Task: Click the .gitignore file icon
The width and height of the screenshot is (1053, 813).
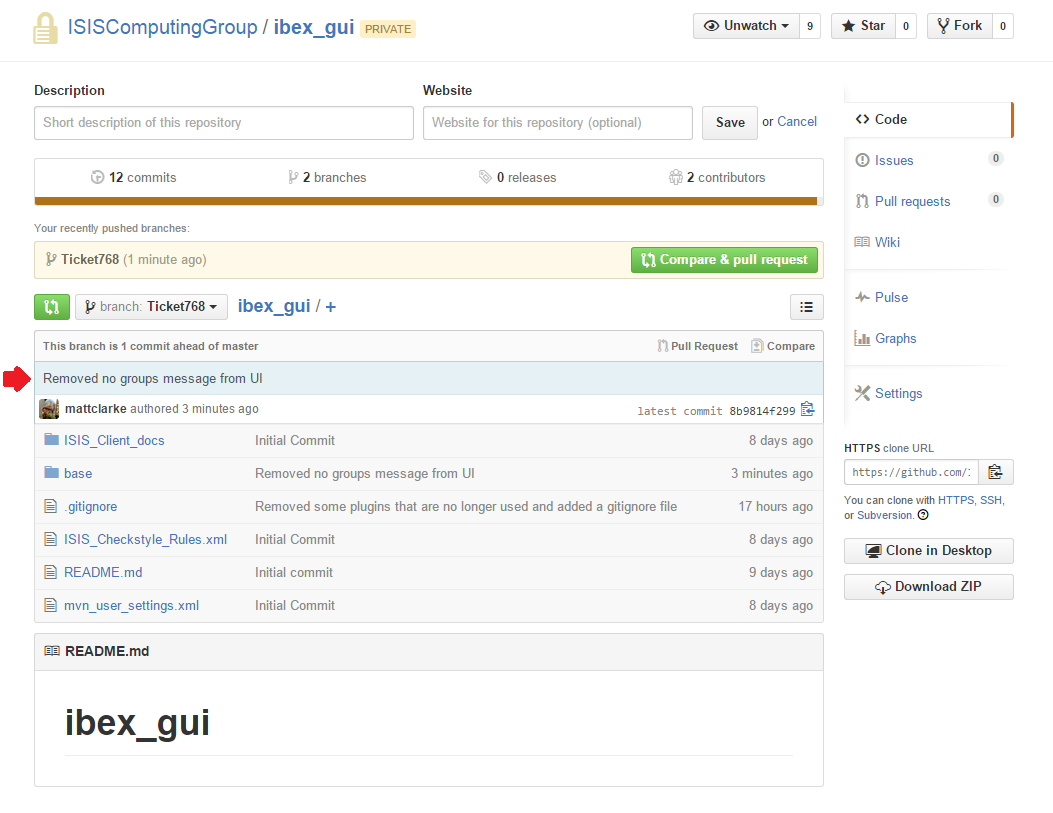Action: pyautogui.click(x=50, y=506)
